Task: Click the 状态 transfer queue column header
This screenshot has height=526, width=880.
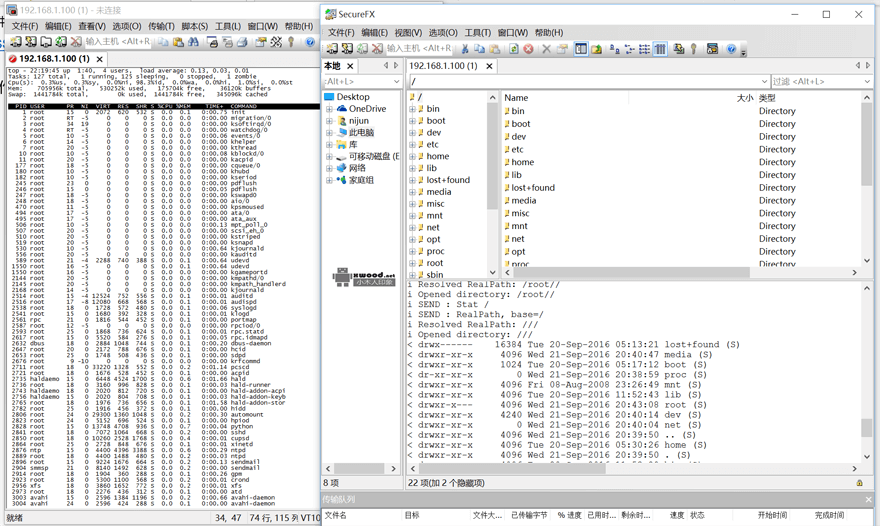Action: 696,515
